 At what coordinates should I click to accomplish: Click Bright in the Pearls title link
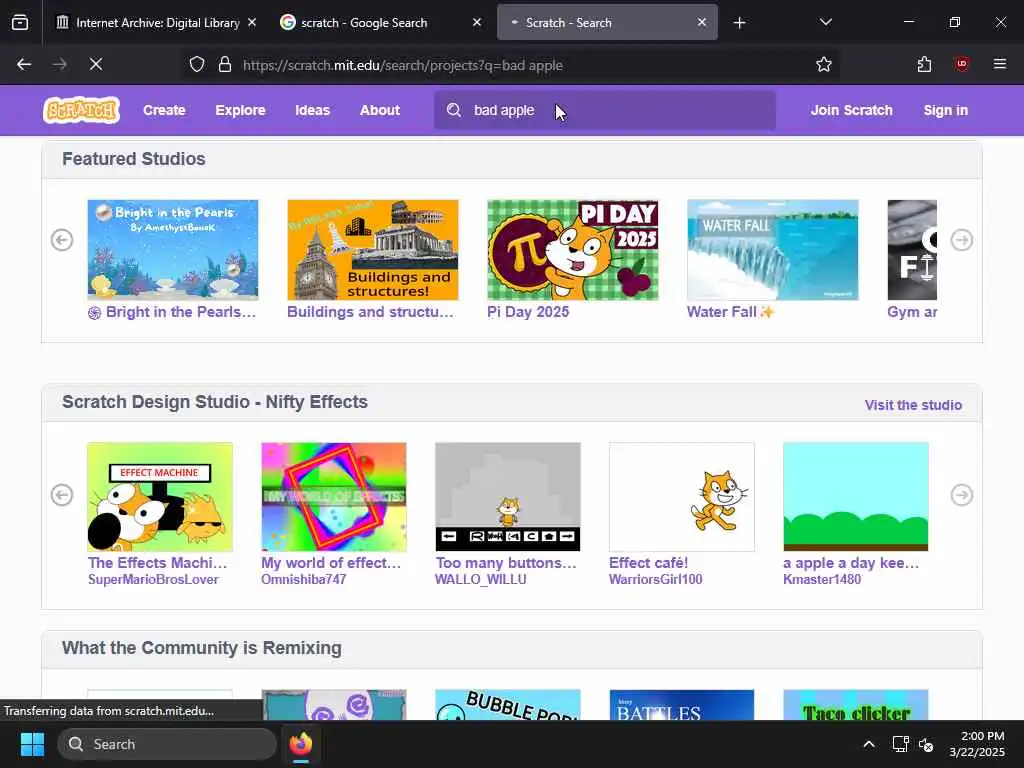tap(172, 312)
